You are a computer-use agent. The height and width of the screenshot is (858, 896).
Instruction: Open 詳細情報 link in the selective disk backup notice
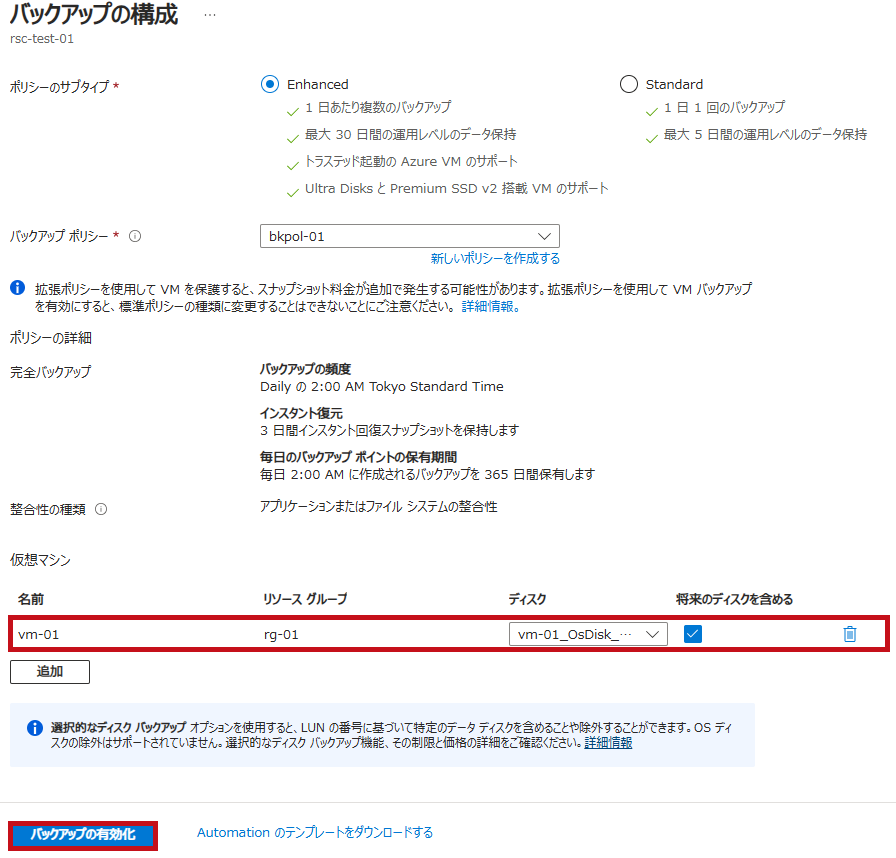(x=608, y=743)
